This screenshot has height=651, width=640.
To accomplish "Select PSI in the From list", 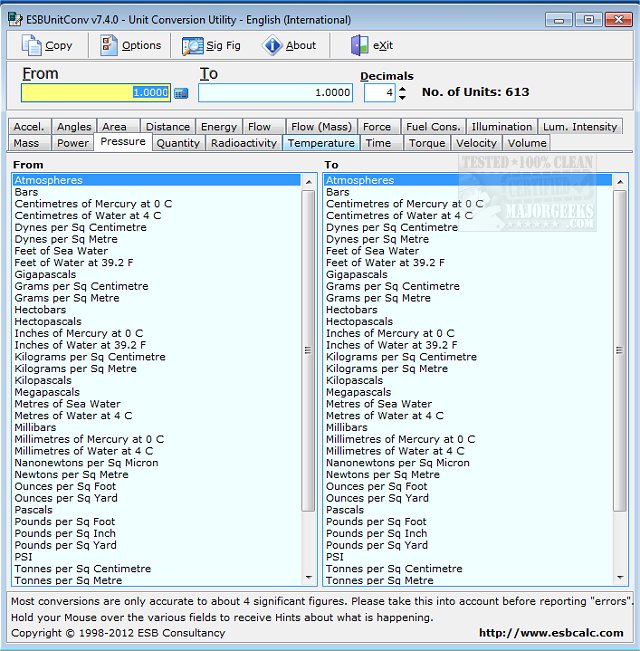I will (x=156, y=557).
